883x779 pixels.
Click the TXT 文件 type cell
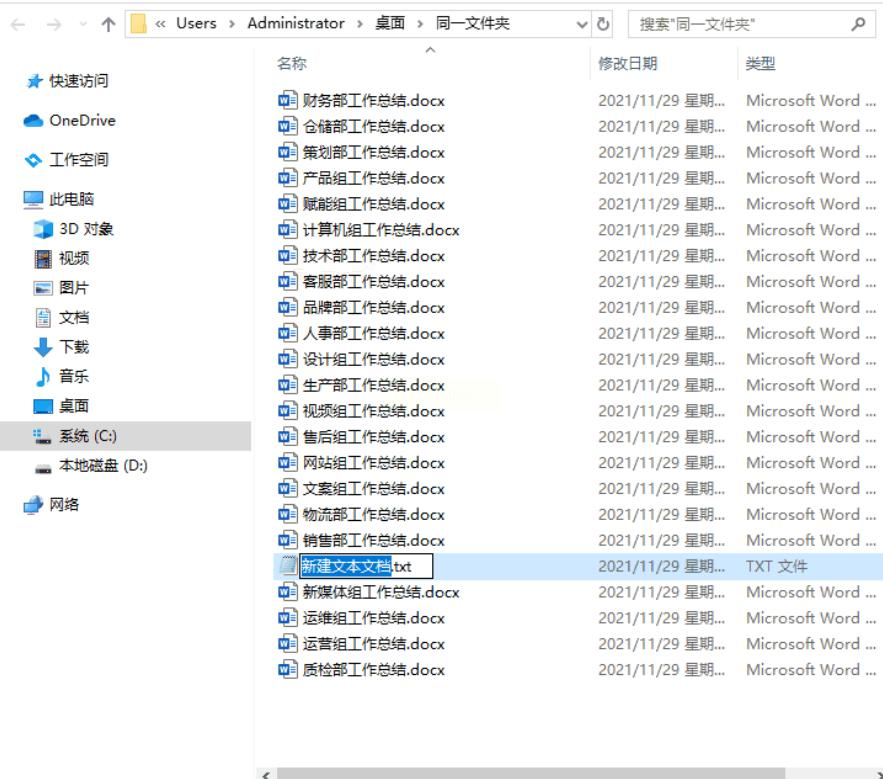777,567
